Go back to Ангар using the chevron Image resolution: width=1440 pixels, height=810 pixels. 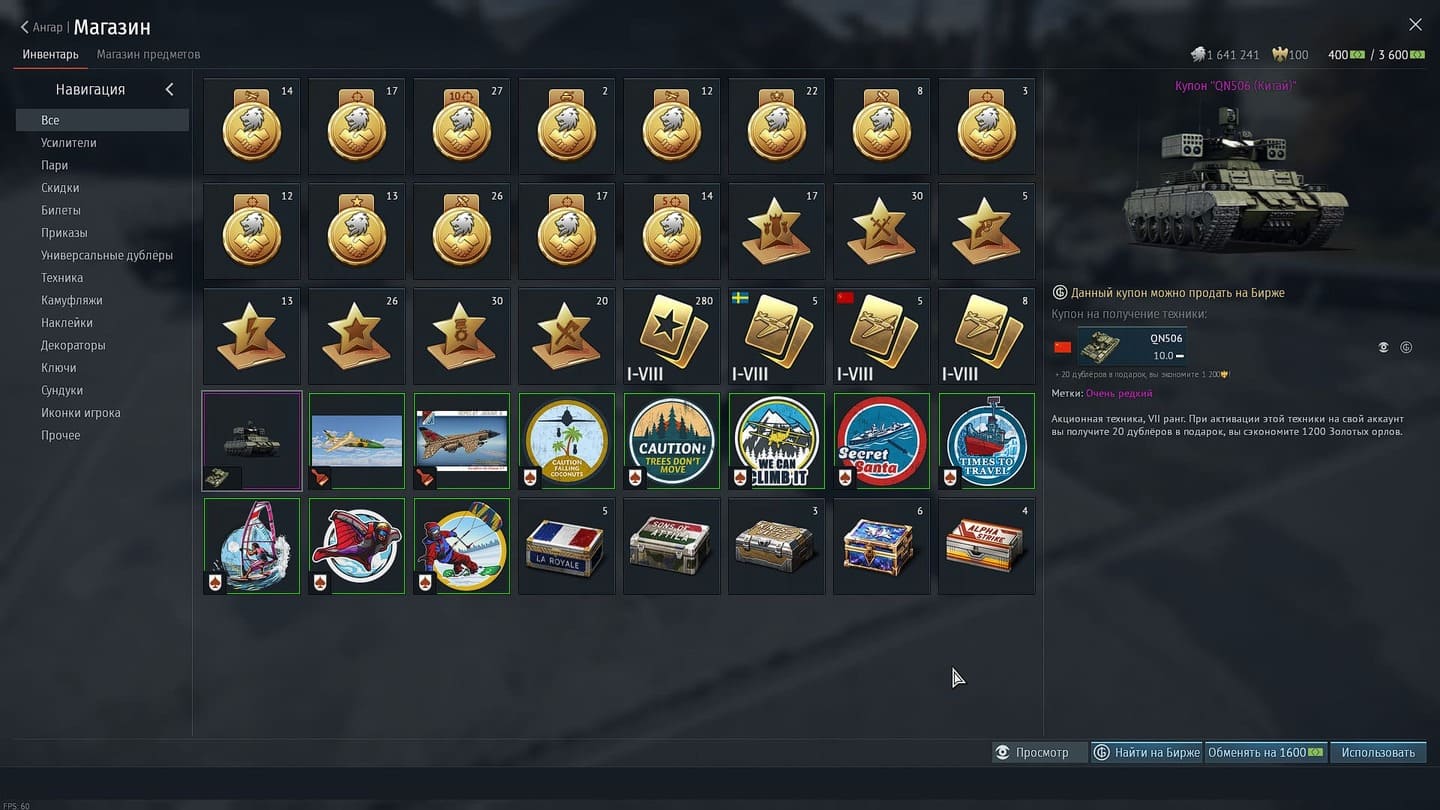tap(25, 27)
